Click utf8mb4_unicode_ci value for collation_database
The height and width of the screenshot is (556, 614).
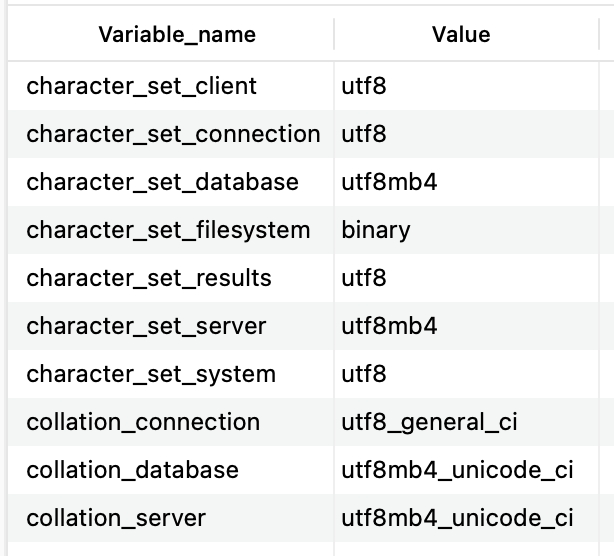pyautogui.click(x=457, y=470)
